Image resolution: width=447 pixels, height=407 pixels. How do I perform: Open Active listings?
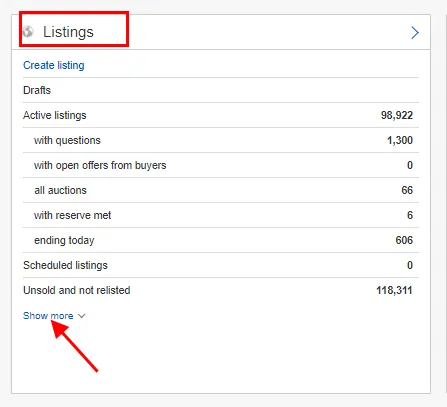55,115
